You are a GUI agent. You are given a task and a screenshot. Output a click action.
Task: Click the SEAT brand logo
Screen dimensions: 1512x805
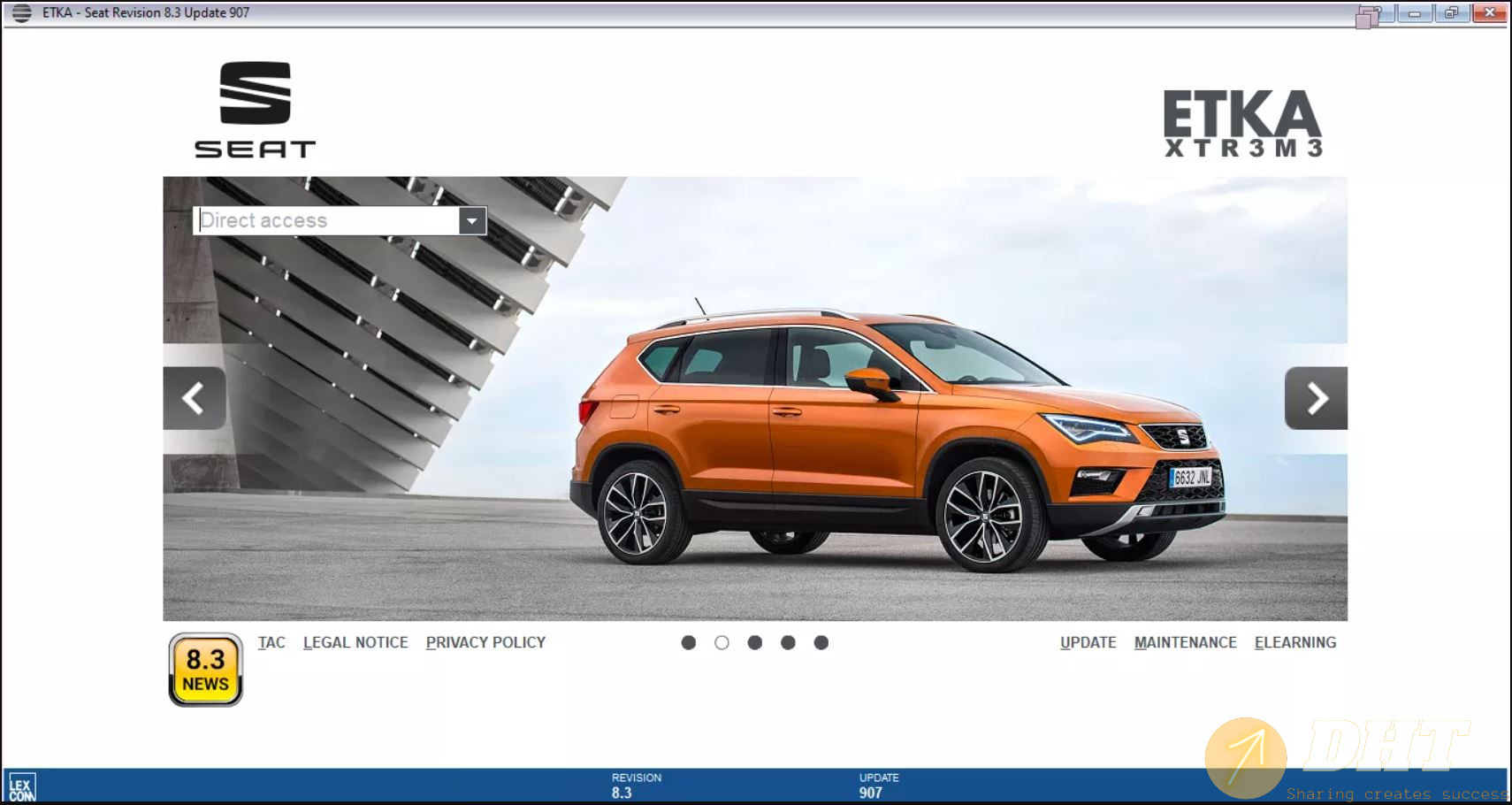click(x=255, y=111)
